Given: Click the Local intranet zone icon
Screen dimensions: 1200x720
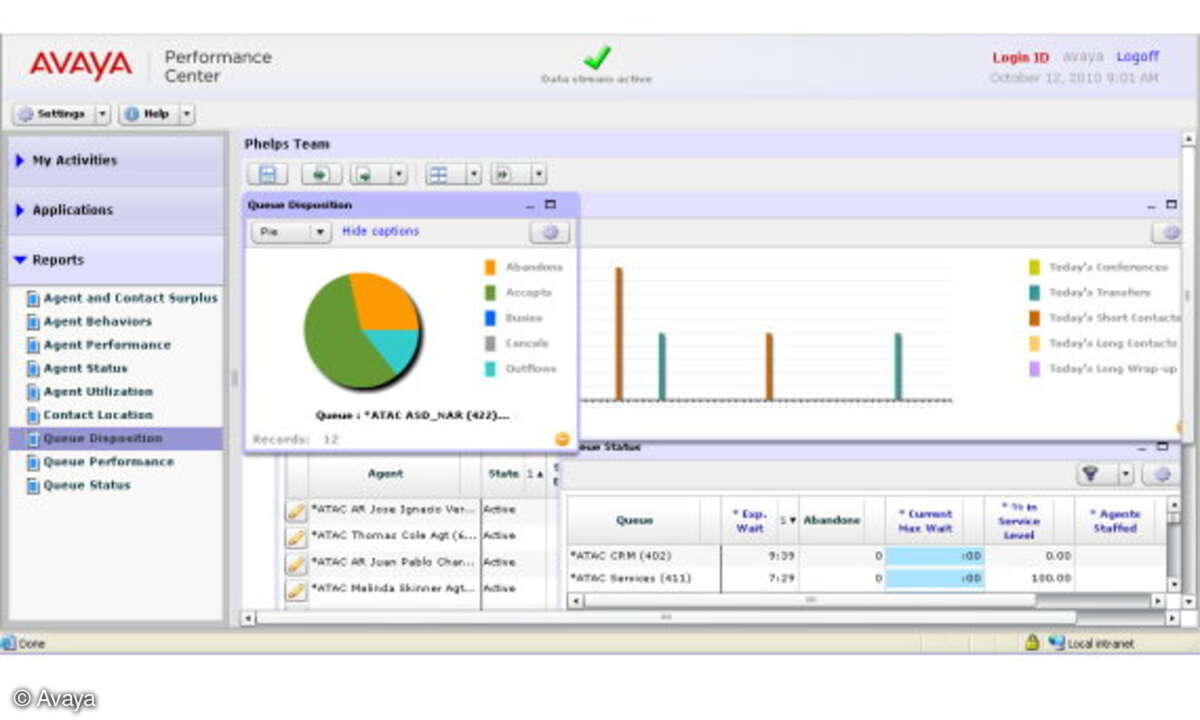Looking at the screenshot, I should click(1056, 643).
